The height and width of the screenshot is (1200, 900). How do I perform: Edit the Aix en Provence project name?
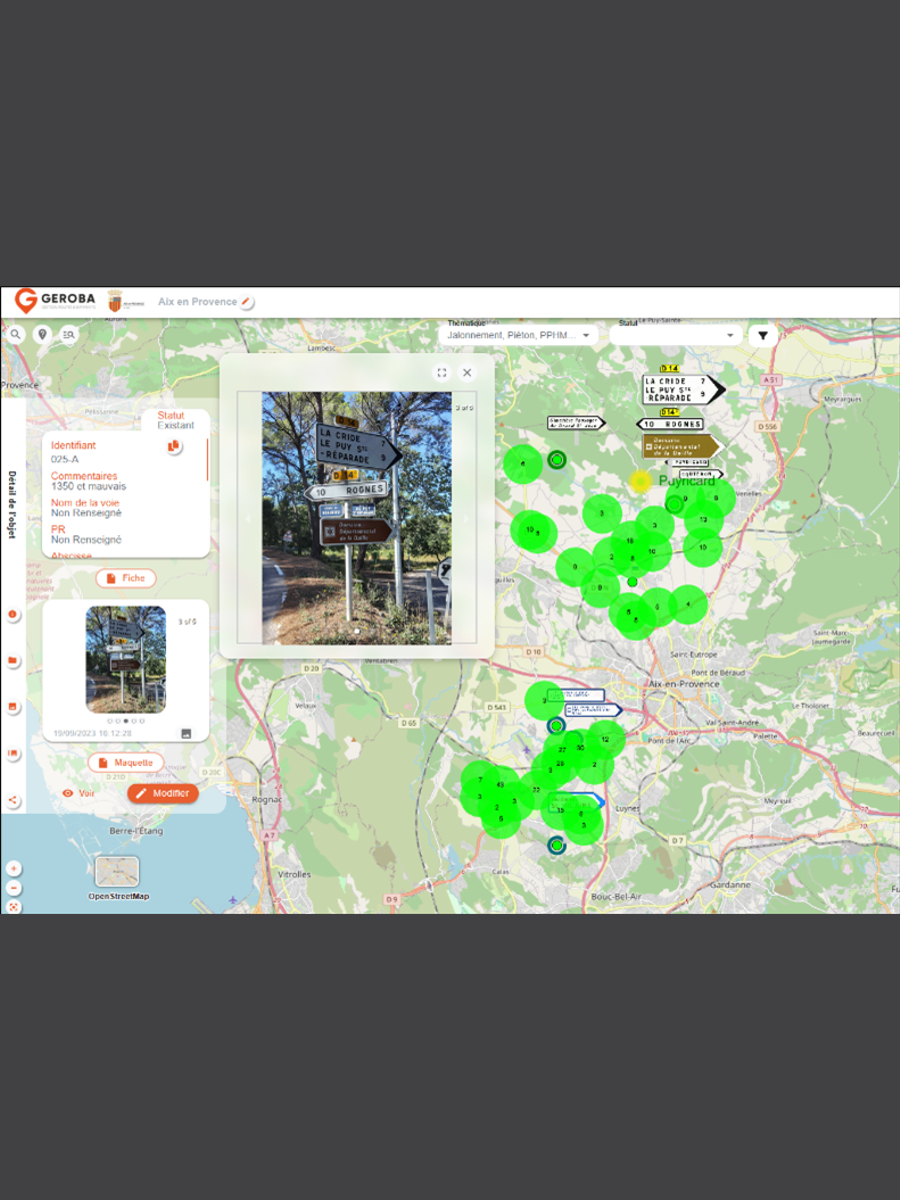pos(246,302)
